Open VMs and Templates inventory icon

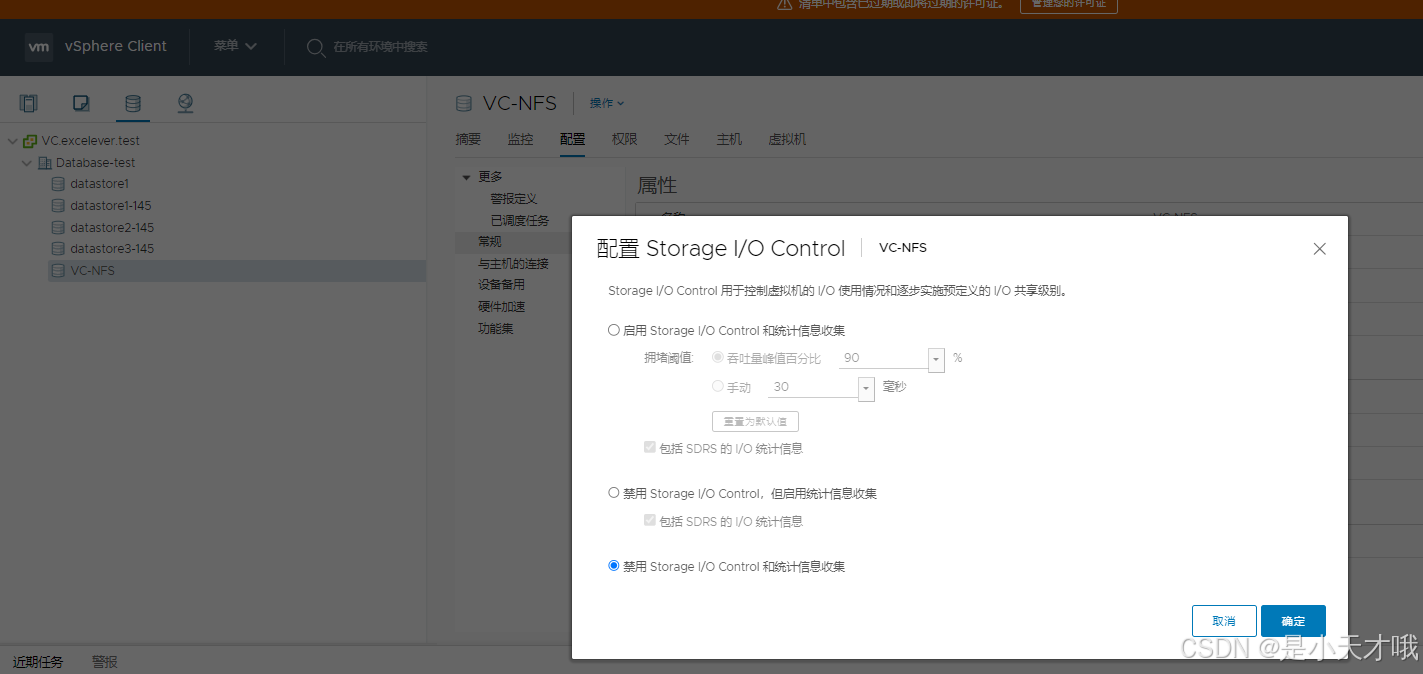click(x=81, y=103)
